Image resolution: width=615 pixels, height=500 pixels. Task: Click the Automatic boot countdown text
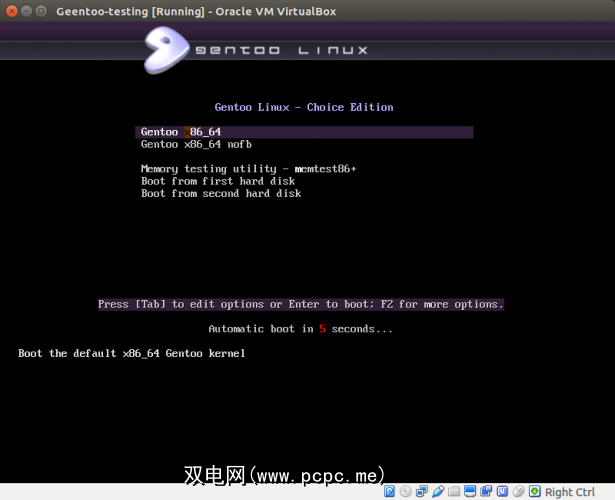coord(300,329)
